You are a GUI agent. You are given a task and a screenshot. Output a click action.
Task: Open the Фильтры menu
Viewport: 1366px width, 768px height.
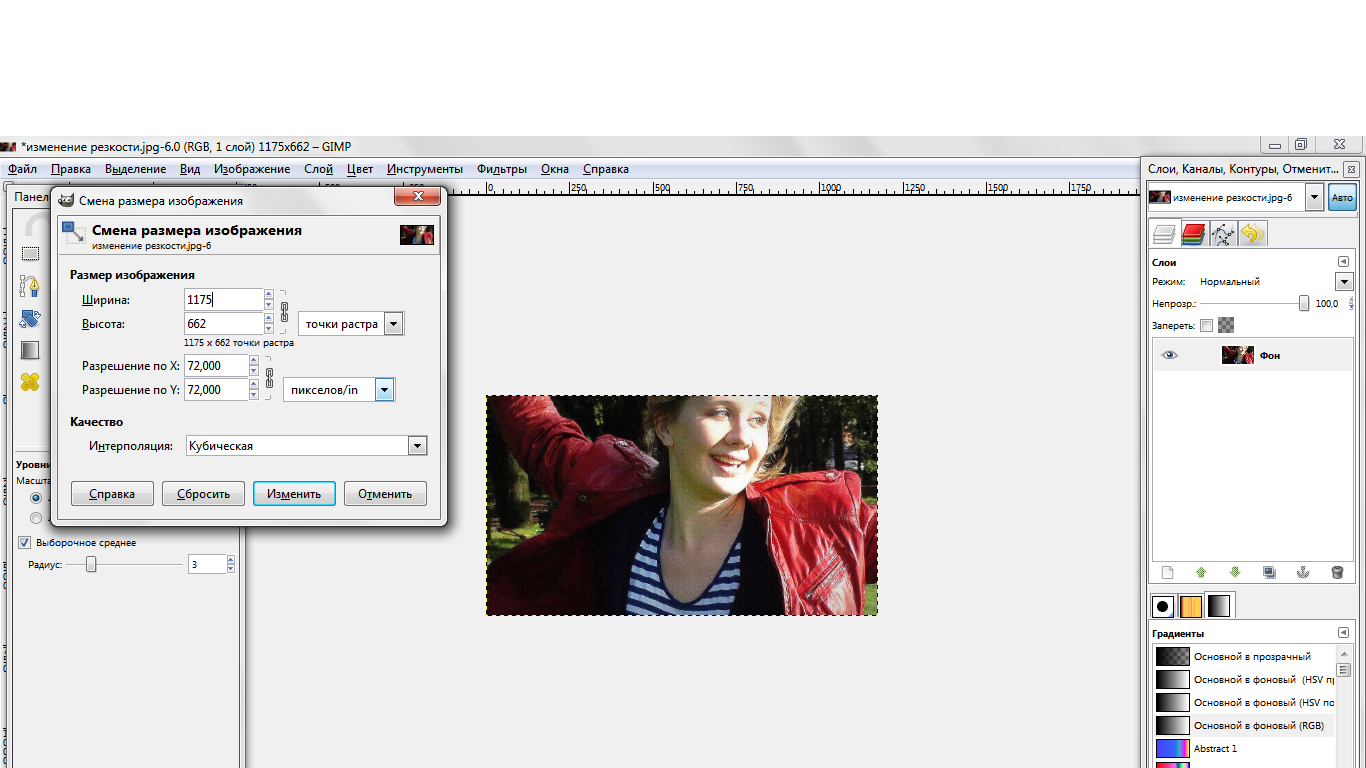point(502,169)
